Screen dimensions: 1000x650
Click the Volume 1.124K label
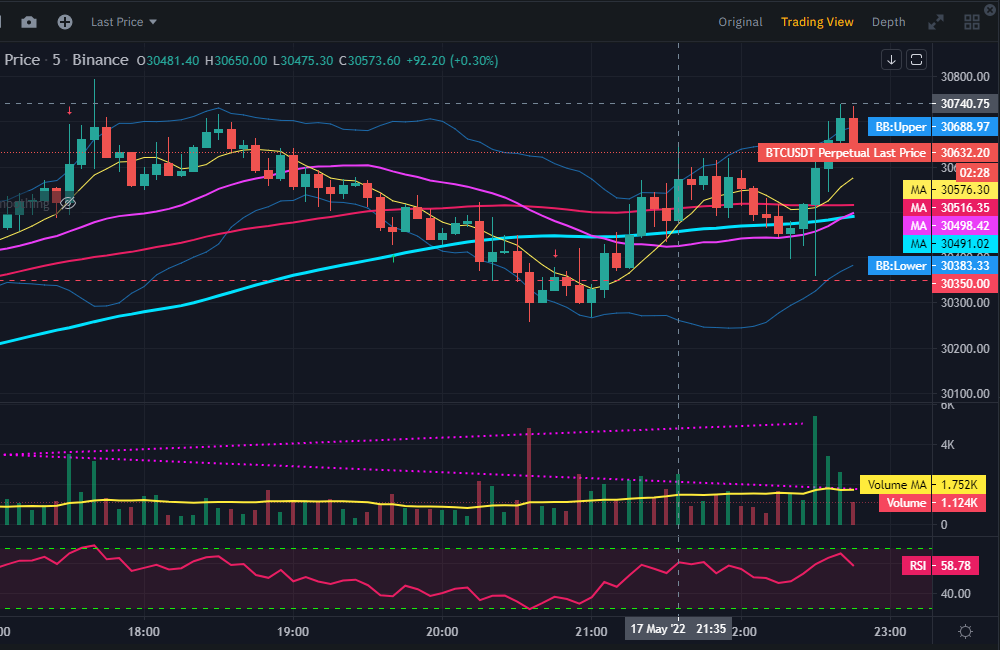tap(932, 503)
